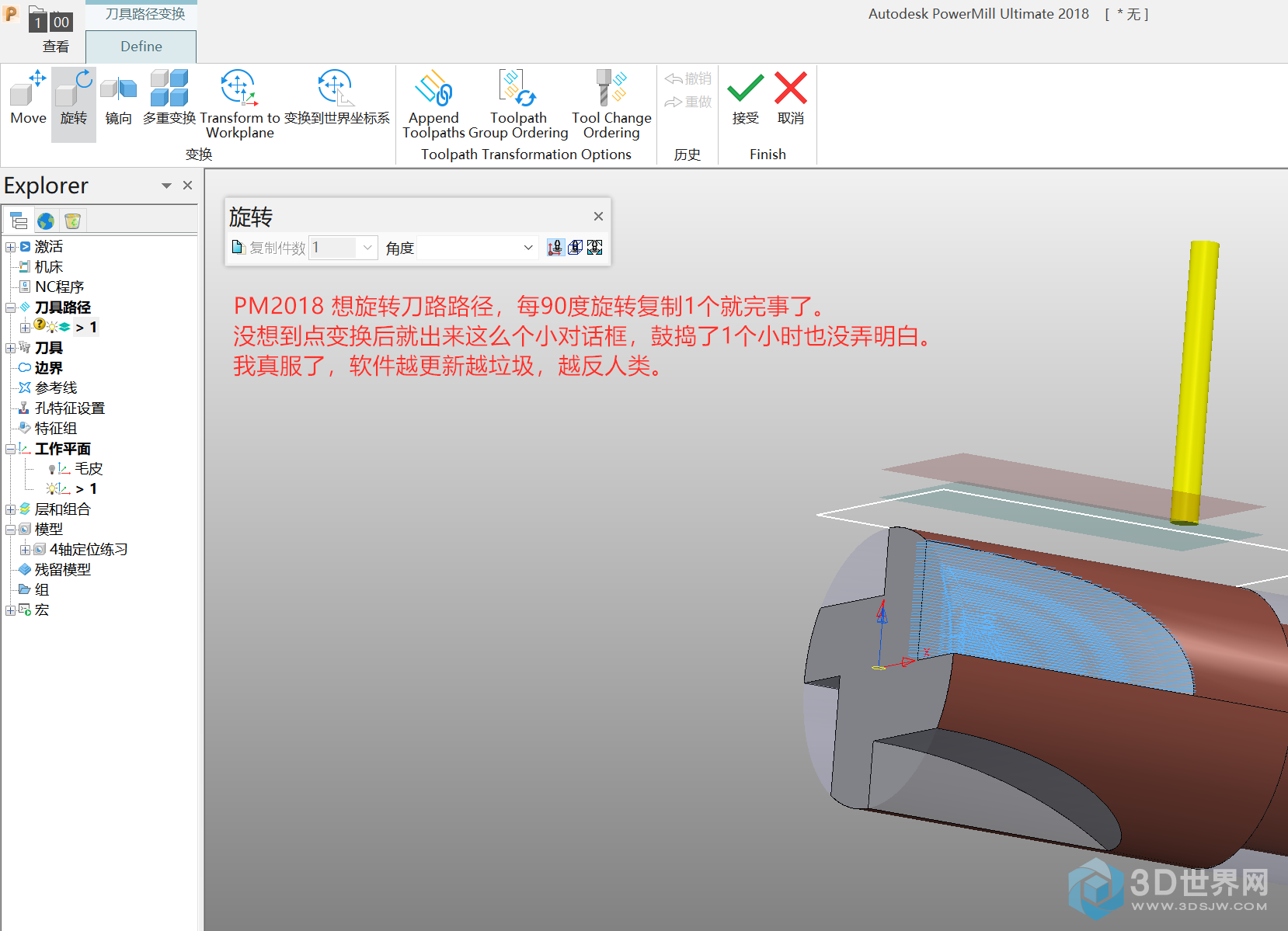
Task: Click the green layers icon of toolpath 1
Action: (64, 327)
